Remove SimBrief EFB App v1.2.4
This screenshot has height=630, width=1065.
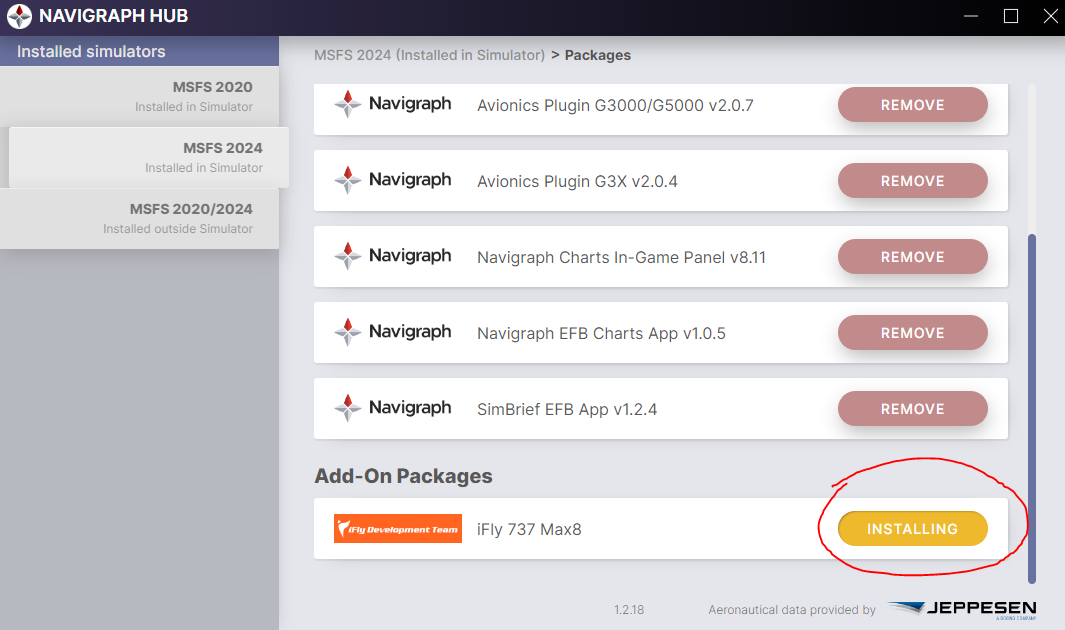click(x=912, y=409)
